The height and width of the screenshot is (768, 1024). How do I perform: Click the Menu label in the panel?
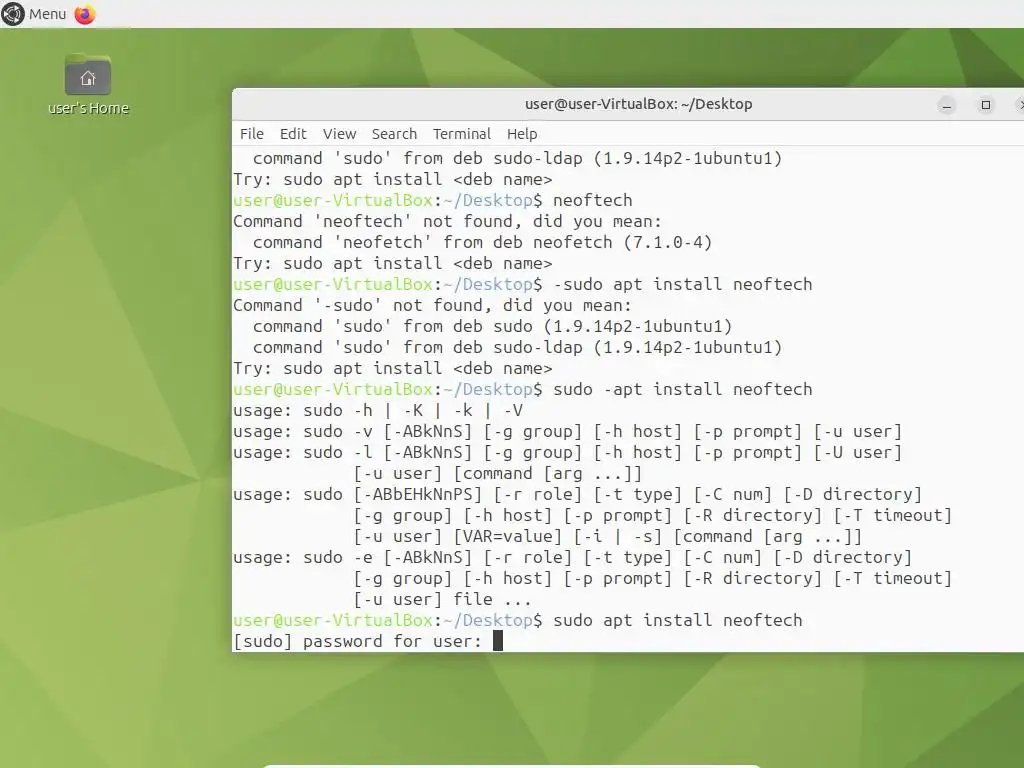(48, 14)
